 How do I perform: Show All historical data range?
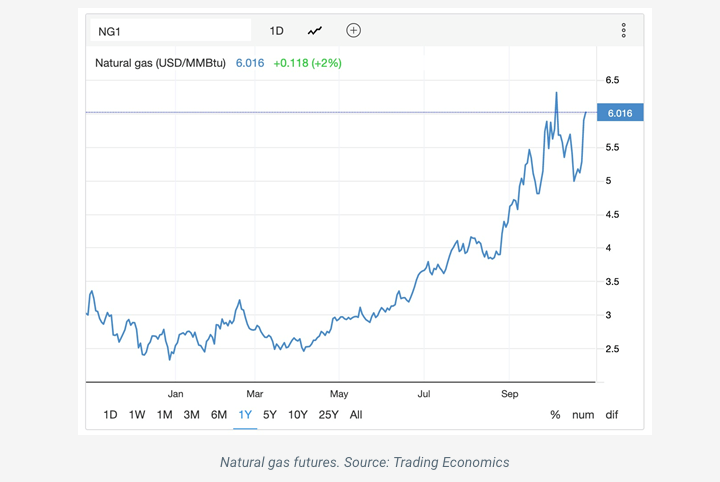point(356,415)
